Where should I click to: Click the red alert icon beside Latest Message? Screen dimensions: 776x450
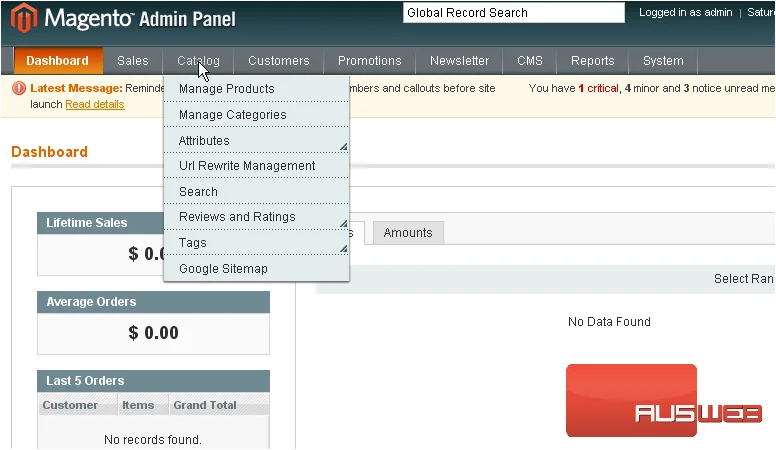[19, 88]
